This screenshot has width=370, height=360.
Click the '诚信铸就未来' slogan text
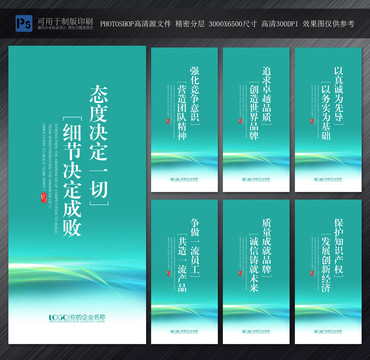[254, 264]
